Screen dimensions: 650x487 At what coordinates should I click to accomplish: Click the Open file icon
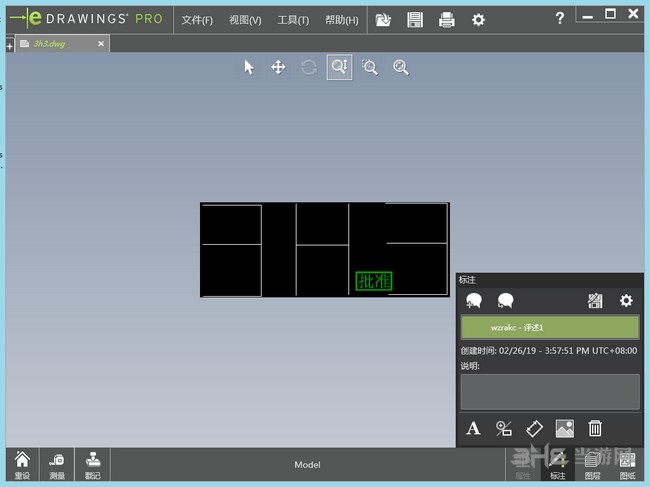pos(383,19)
